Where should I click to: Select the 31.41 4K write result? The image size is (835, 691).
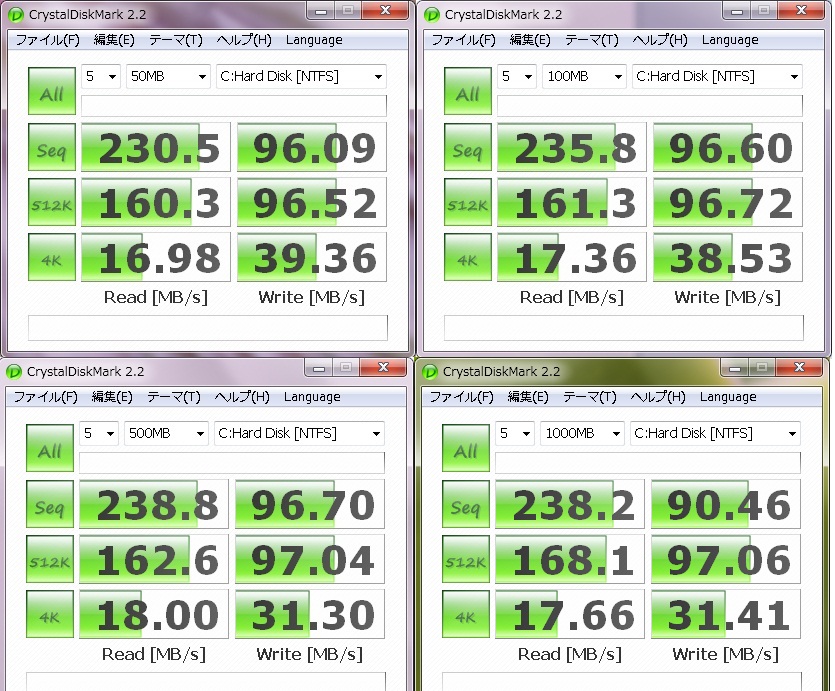coord(726,614)
